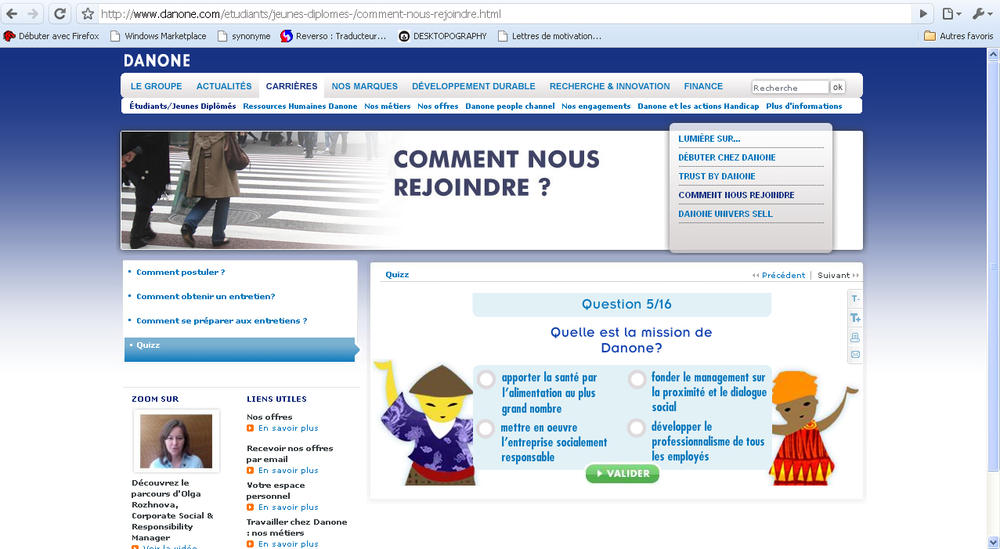The width and height of the screenshot is (1000, 549).
Task: Open DÉVELOPPEMENT DURABLE menu
Action: [x=473, y=86]
